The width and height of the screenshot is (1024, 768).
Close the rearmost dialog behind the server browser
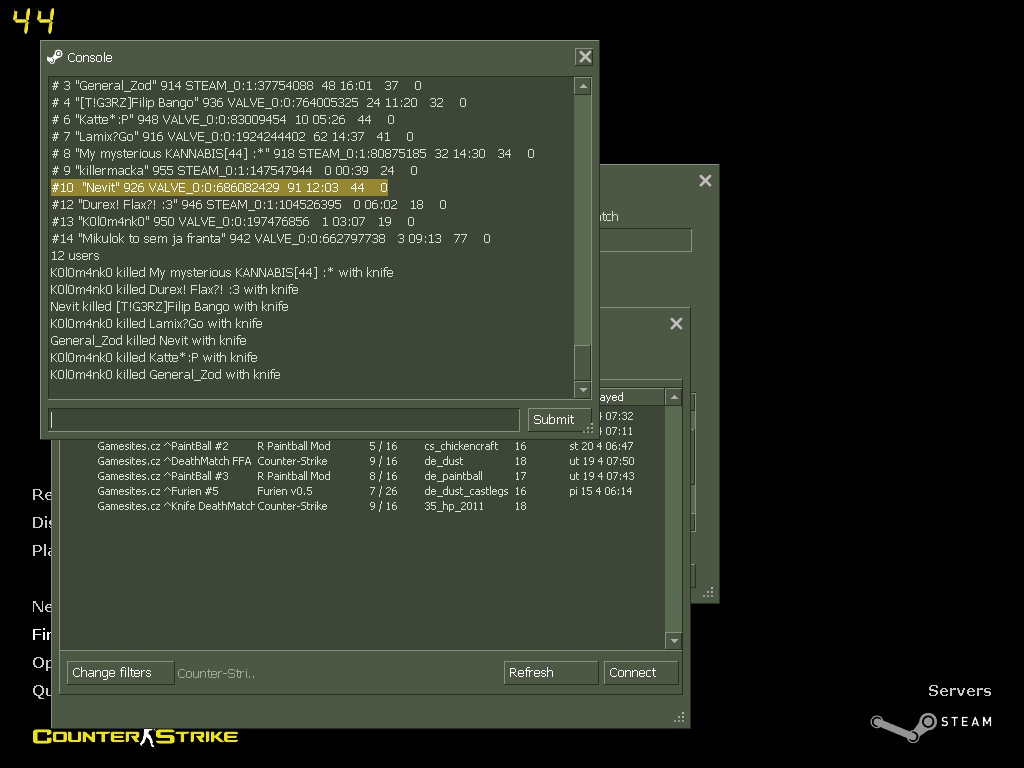[705, 181]
